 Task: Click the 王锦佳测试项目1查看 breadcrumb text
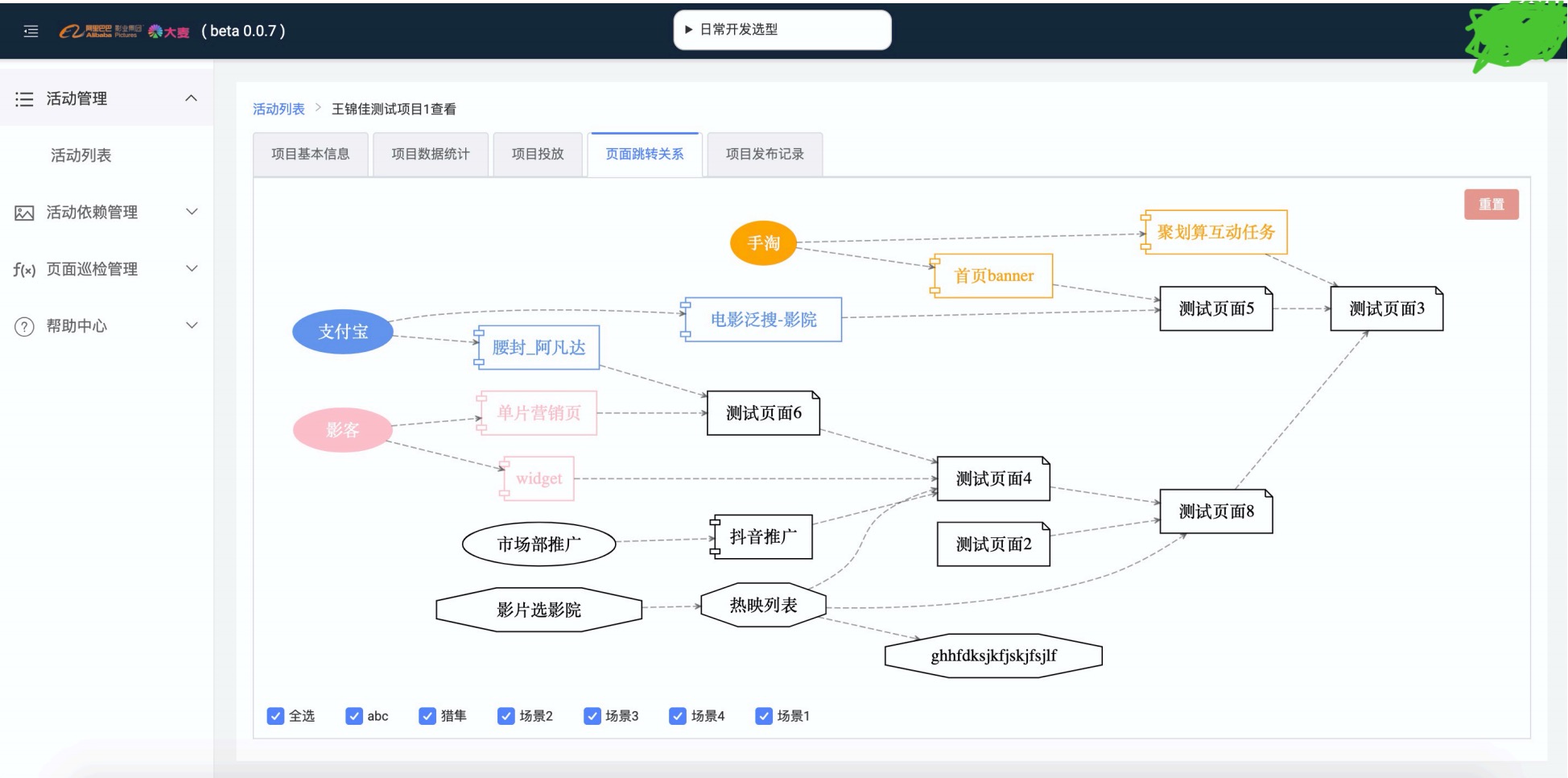[394, 109]
